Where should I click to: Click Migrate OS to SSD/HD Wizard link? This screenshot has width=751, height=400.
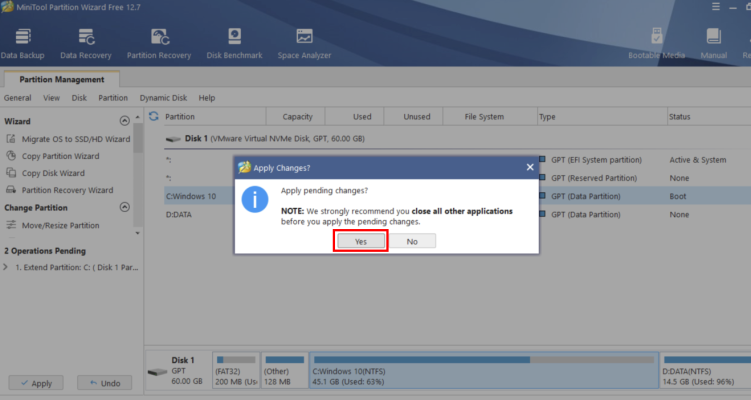tap(76, 139)
